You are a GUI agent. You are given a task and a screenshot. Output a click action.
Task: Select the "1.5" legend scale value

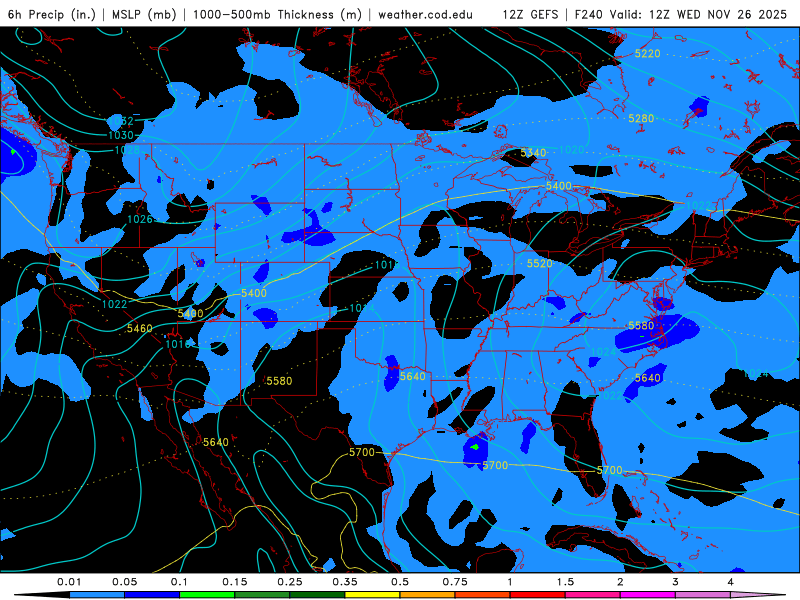(565, 582)
